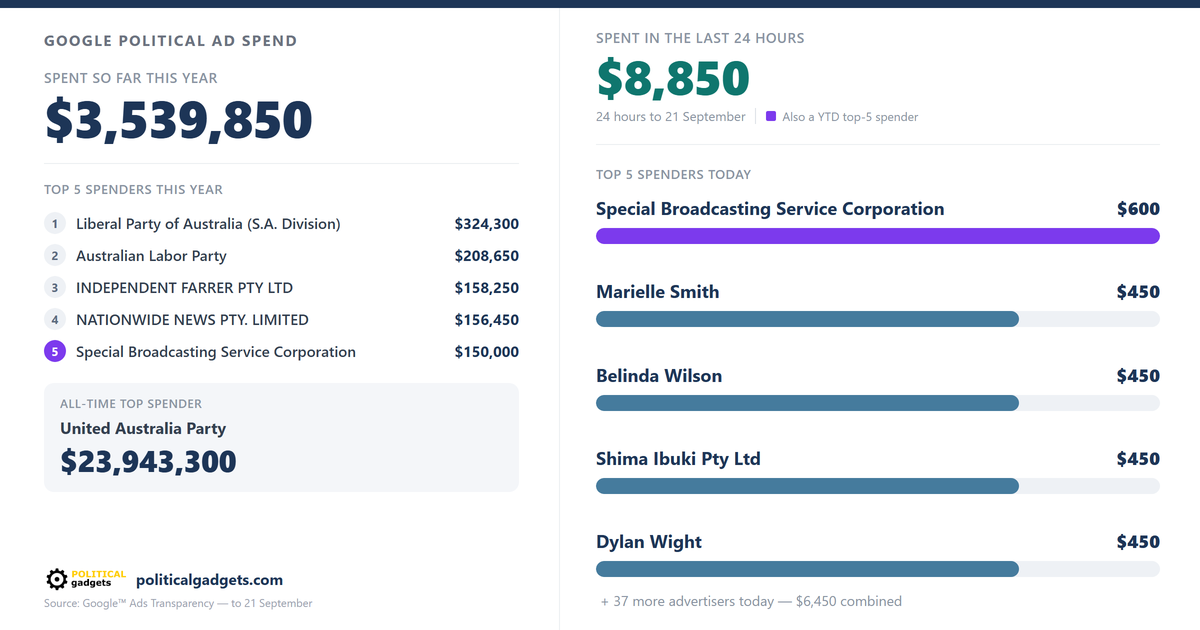1200x630 pixels.
Task: Click the purple YTD top-5 legend square
Action: pos(771,116)
